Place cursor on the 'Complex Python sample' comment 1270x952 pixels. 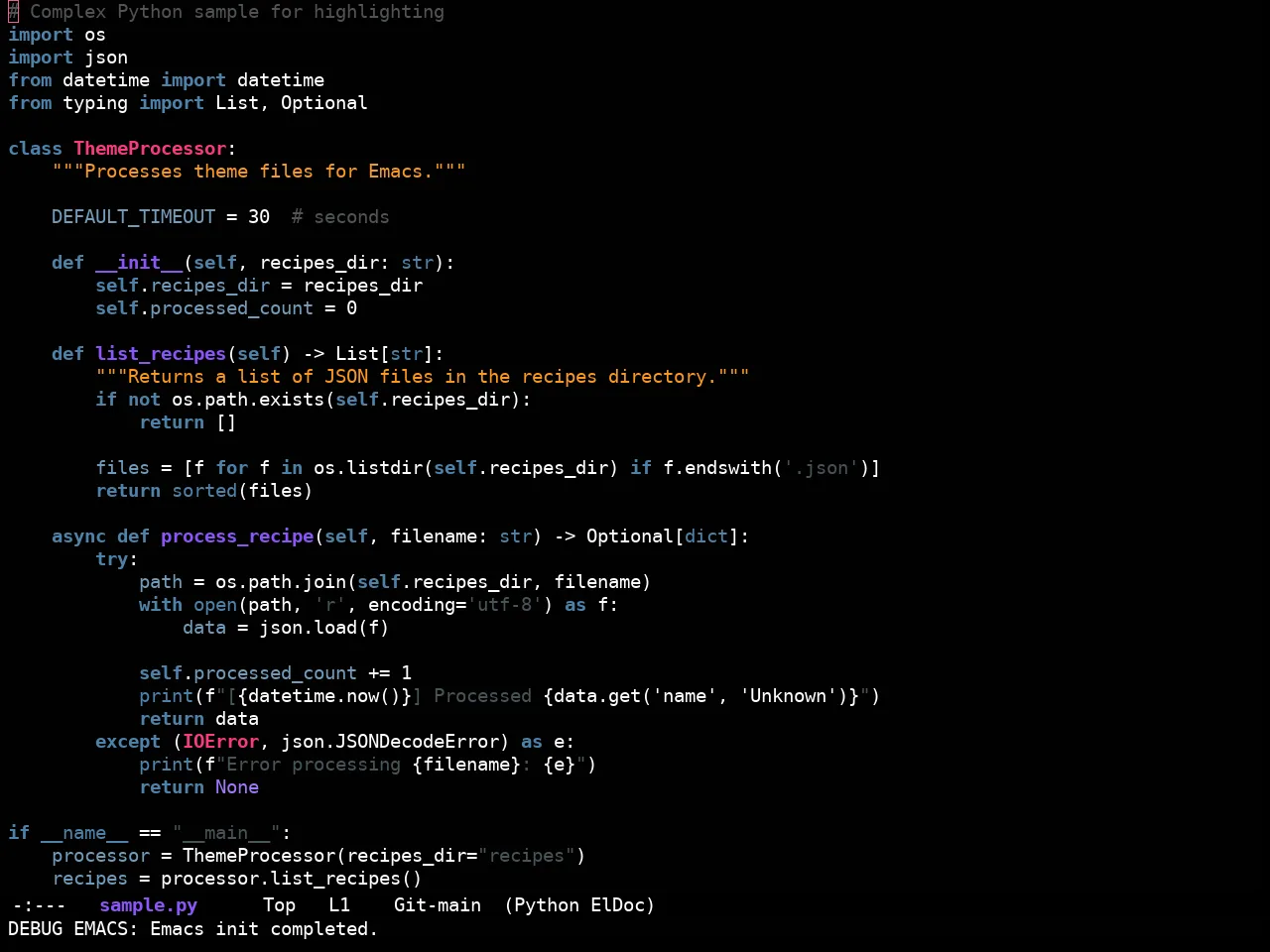tap(237, 12)
